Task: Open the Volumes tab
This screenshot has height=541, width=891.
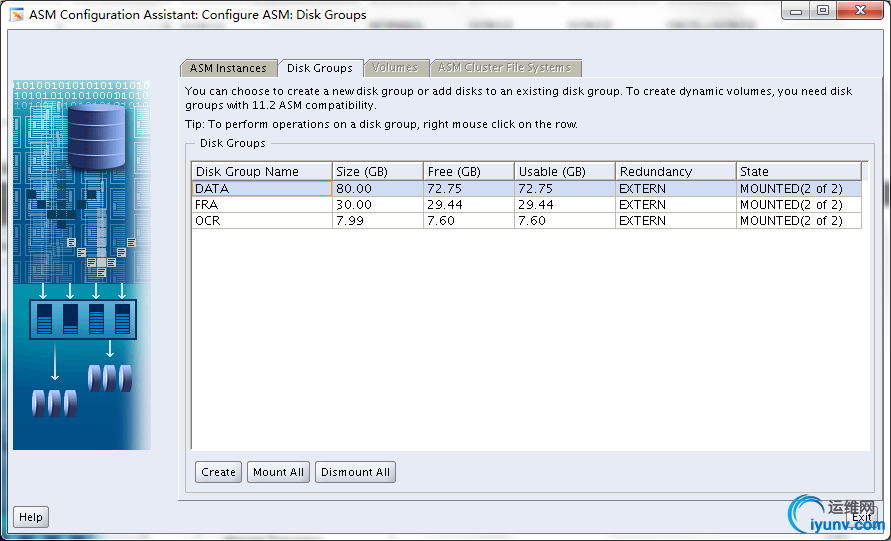Action: [395, 68]
